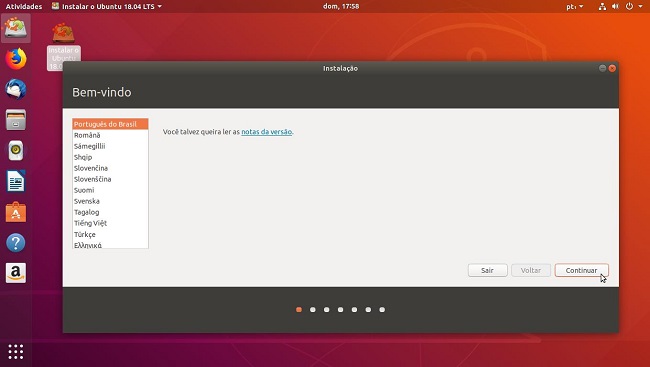Select Suomi language
The height and width of the screenshot is (367, 650).
pyautogui.click(x=110, y=190)
